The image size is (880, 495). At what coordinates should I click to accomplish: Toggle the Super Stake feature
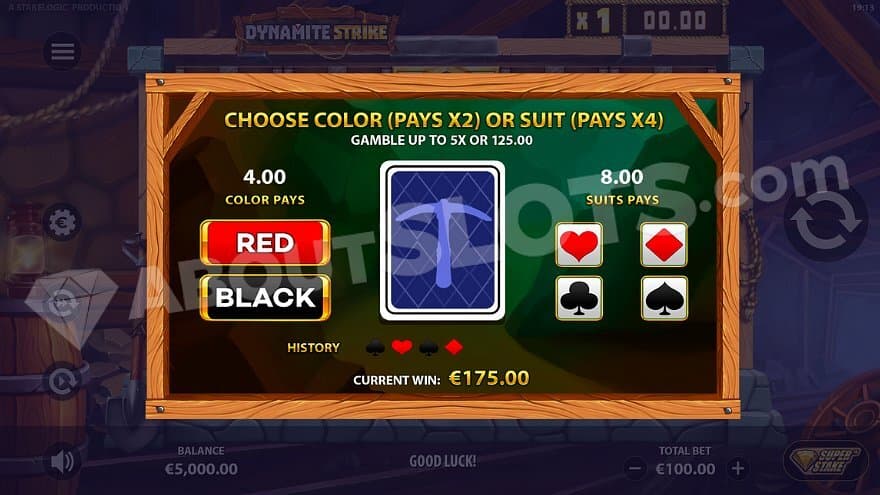pos(826,461)
